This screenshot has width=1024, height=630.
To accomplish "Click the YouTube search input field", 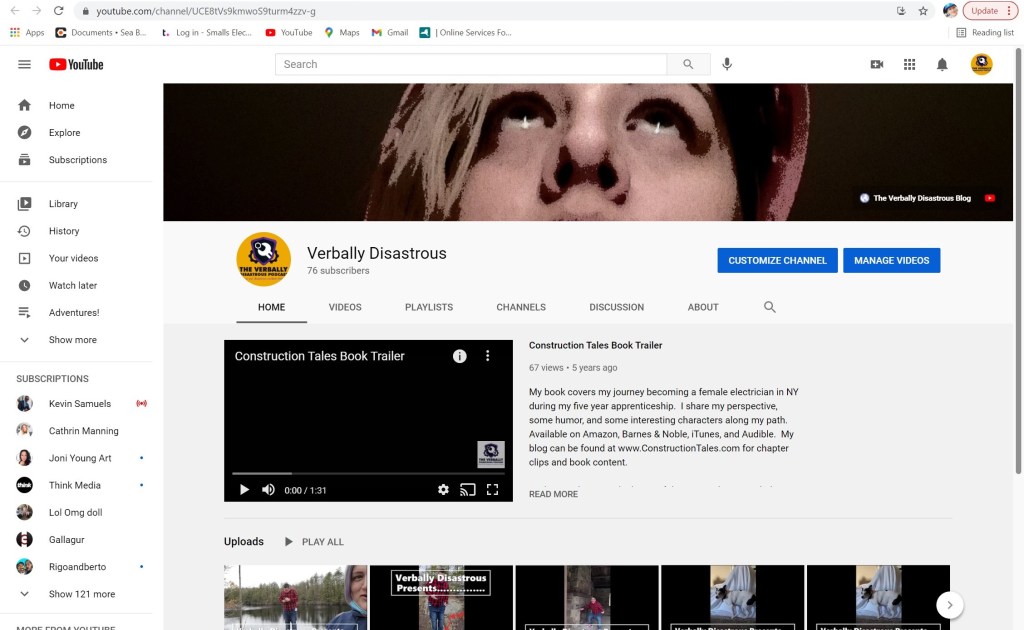I will 470,64.
